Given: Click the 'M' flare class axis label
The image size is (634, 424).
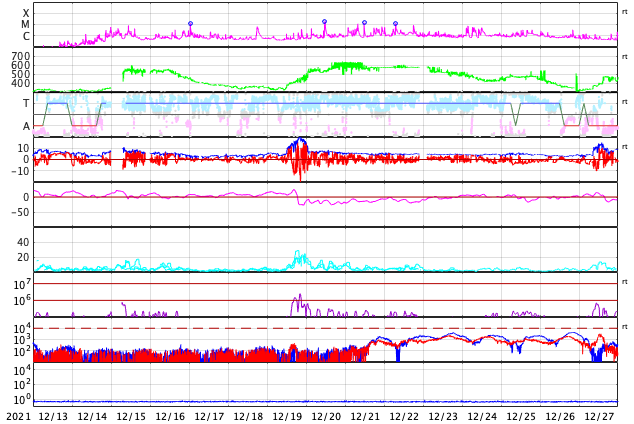Looking at the screenshot, I should pos(25,25).
